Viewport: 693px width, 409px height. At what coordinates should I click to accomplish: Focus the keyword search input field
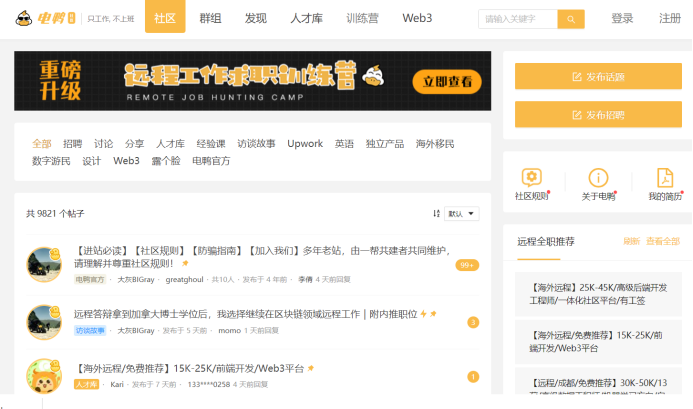pyautogui.click(x=518, y=19)
